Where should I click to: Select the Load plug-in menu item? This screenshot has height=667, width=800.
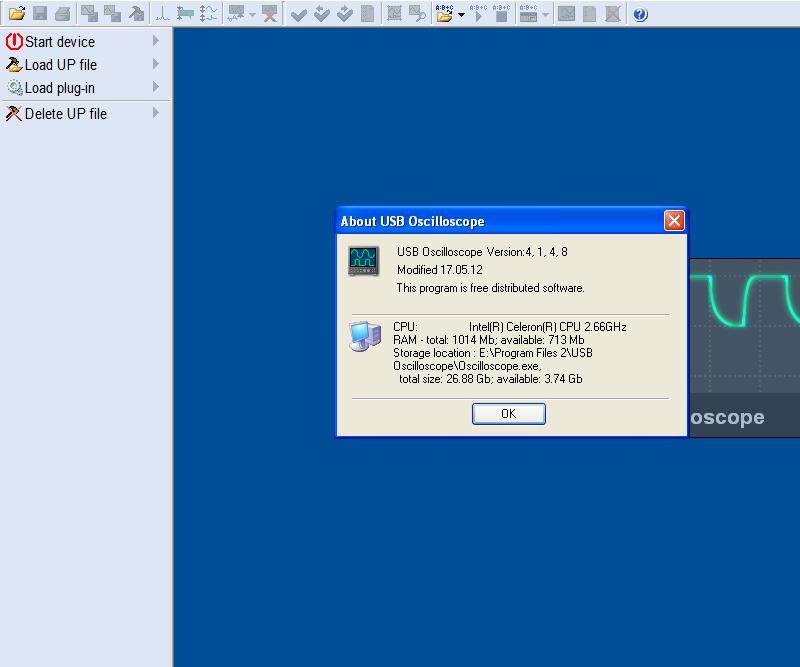click(x=86, y=88)
